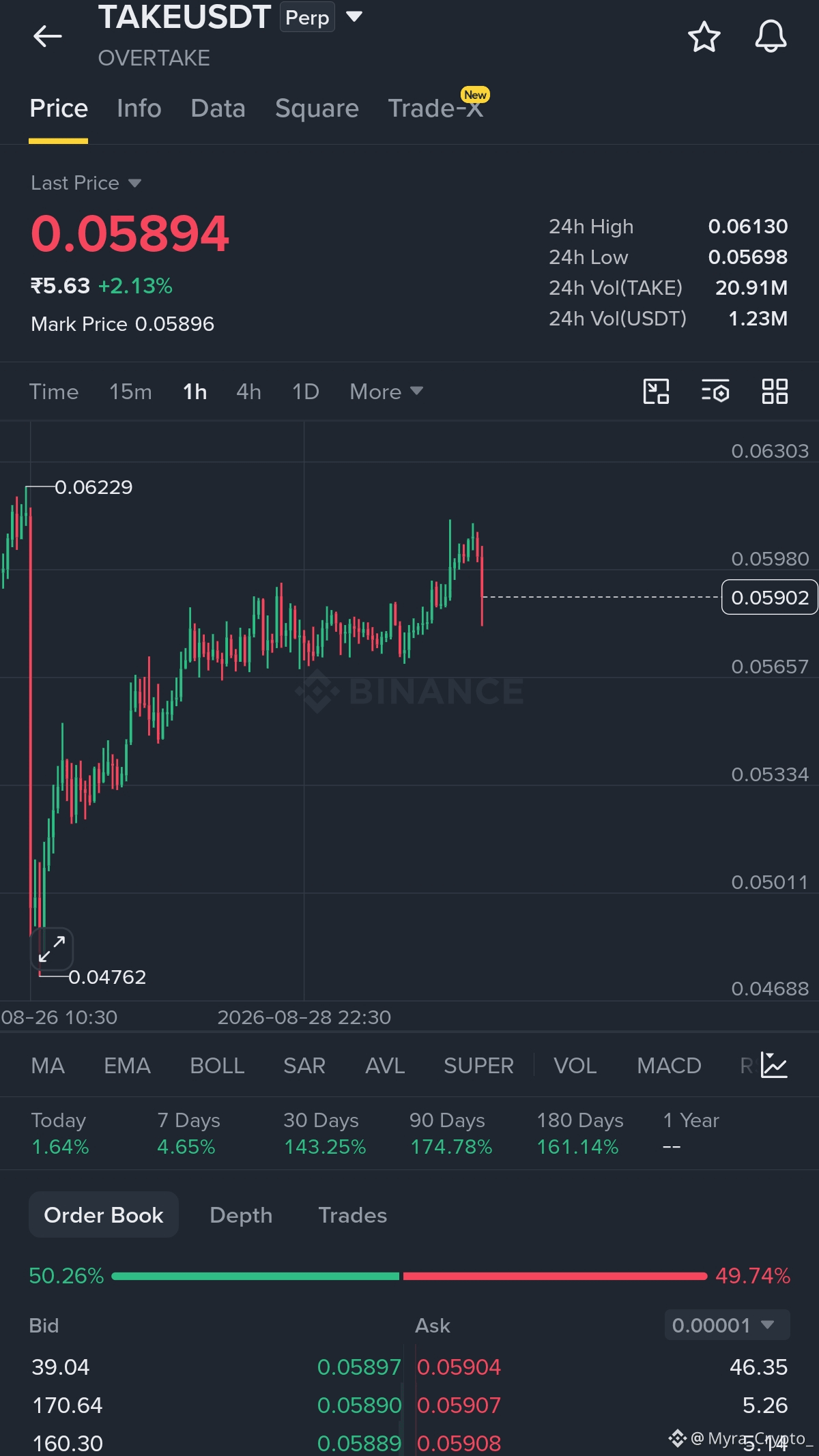
Task: Select bid price 0.05890
Action: [359, 1405]
